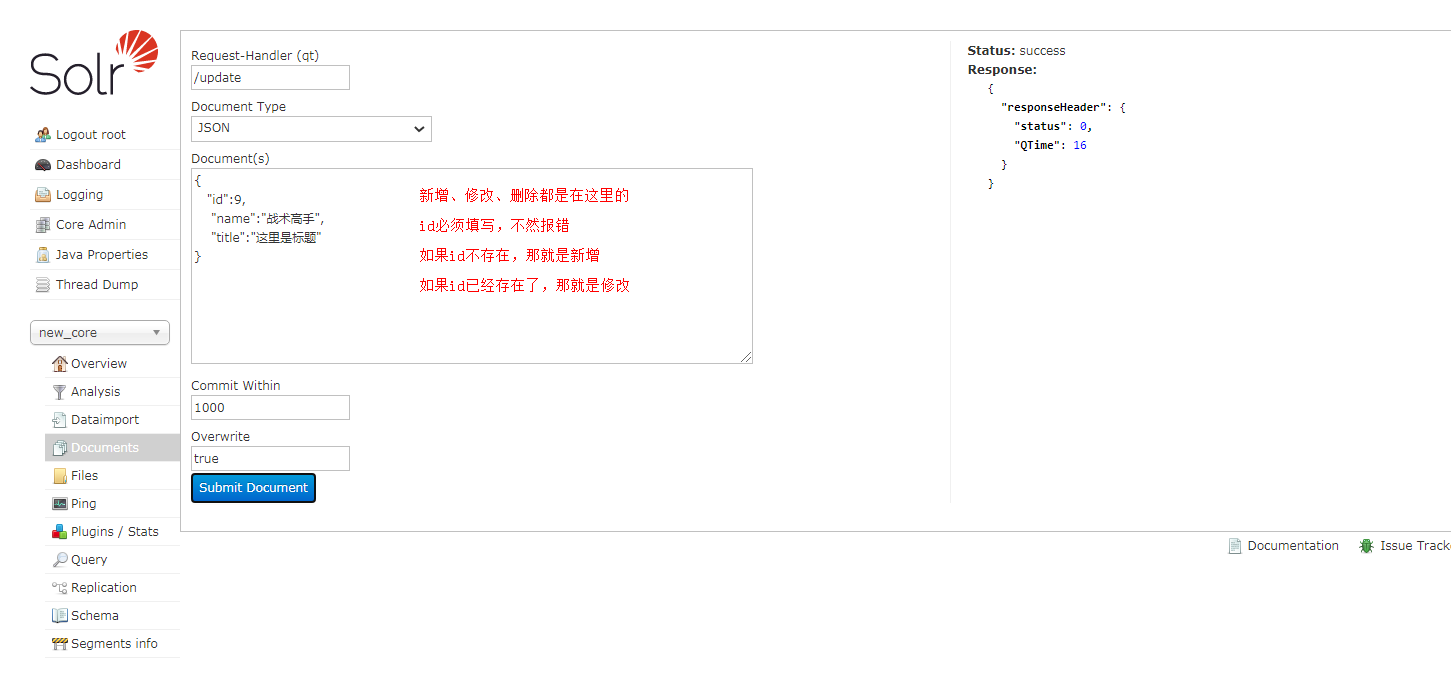Select Query in core menu

tap(112, 560)
